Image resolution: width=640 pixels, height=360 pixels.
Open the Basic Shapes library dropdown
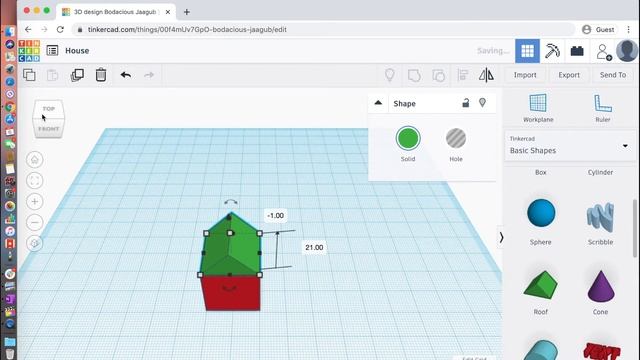click(570, 146)
